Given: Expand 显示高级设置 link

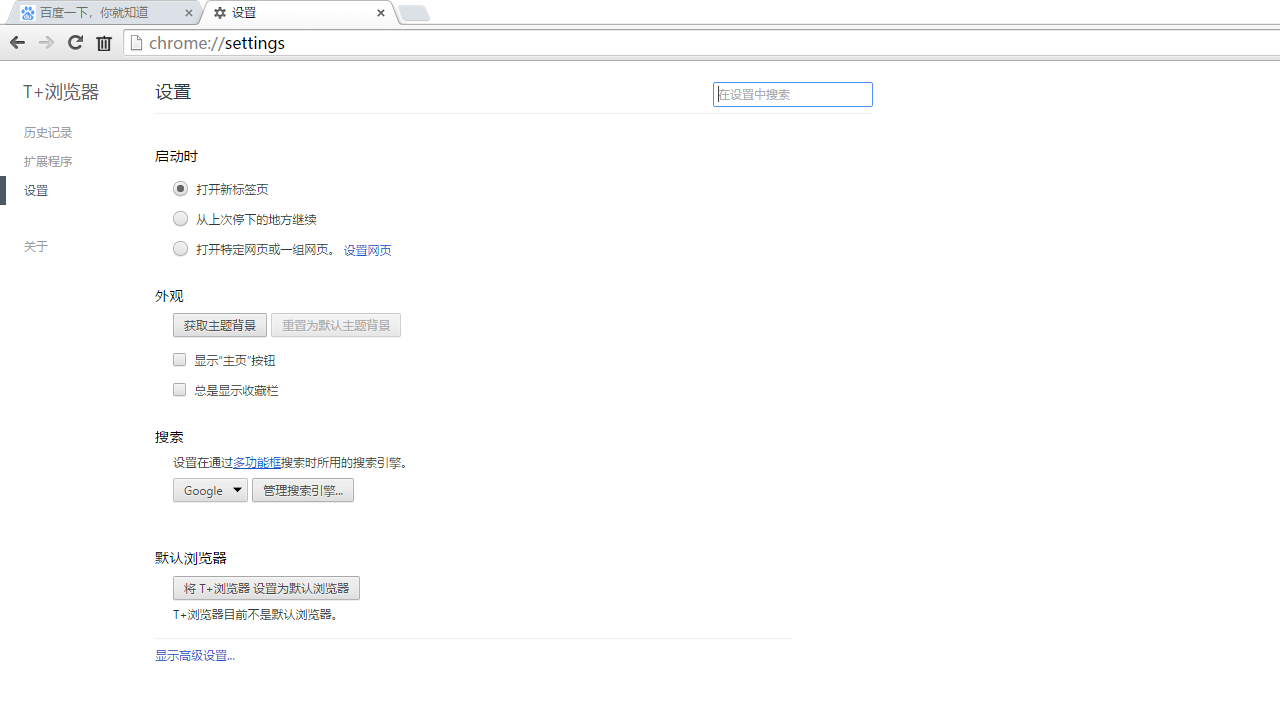Looking at the screenshot, I should tap(195, 656).
